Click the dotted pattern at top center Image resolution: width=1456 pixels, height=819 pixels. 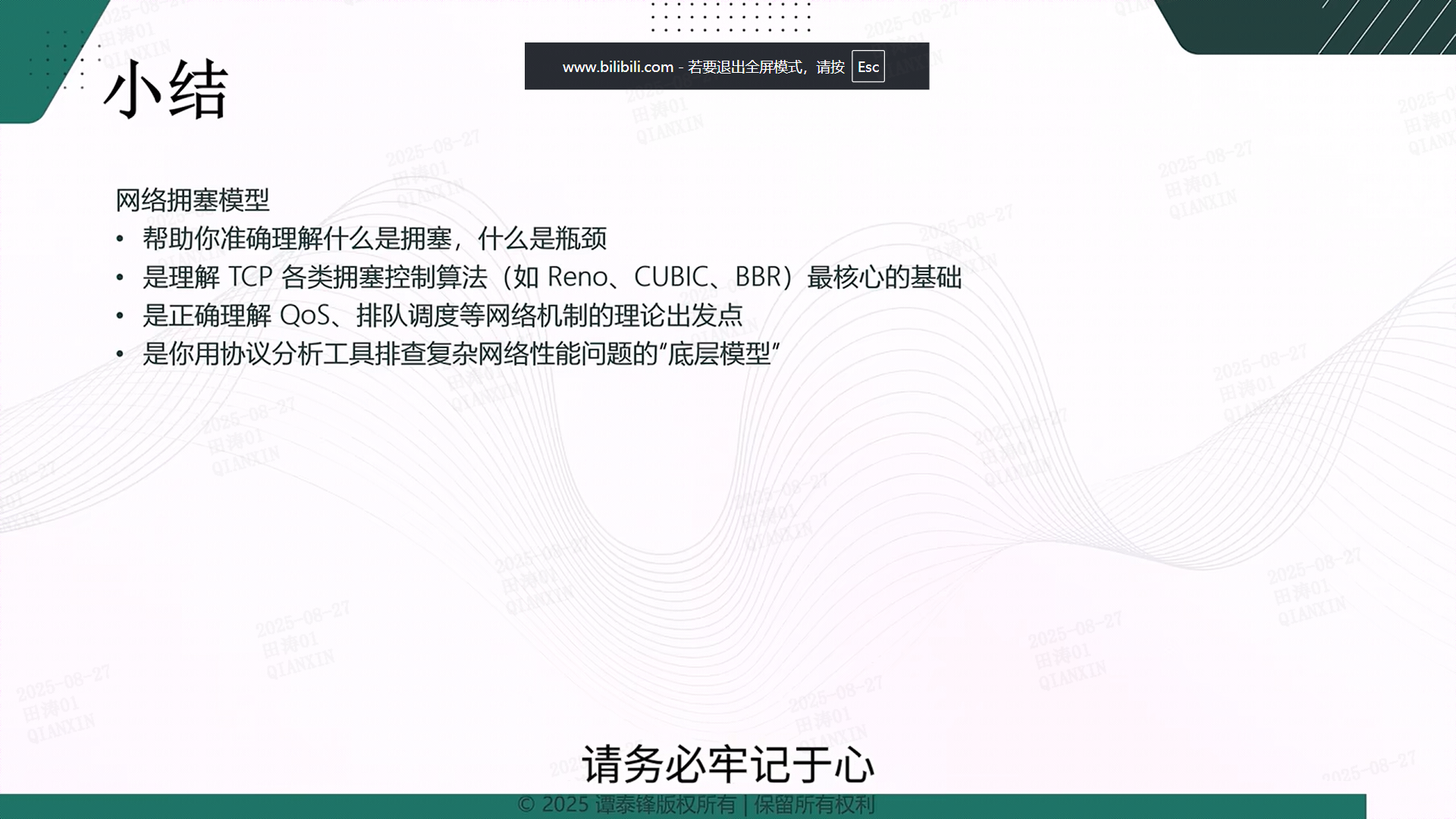tap(730, 17)
